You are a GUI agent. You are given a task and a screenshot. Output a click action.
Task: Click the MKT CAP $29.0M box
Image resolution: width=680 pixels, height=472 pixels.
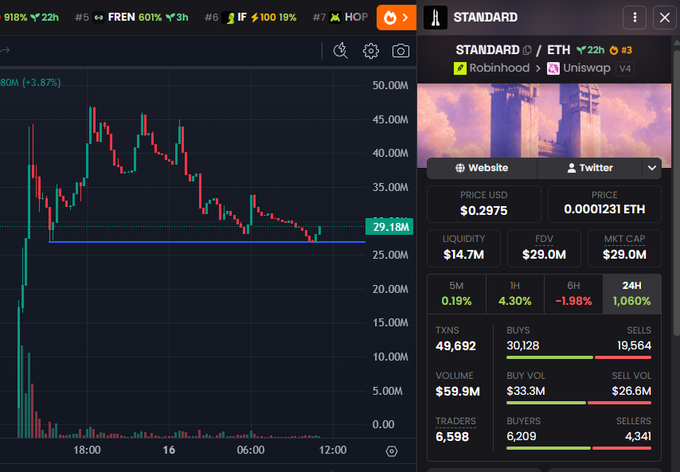pyautogui.click(x=624, y=248)
